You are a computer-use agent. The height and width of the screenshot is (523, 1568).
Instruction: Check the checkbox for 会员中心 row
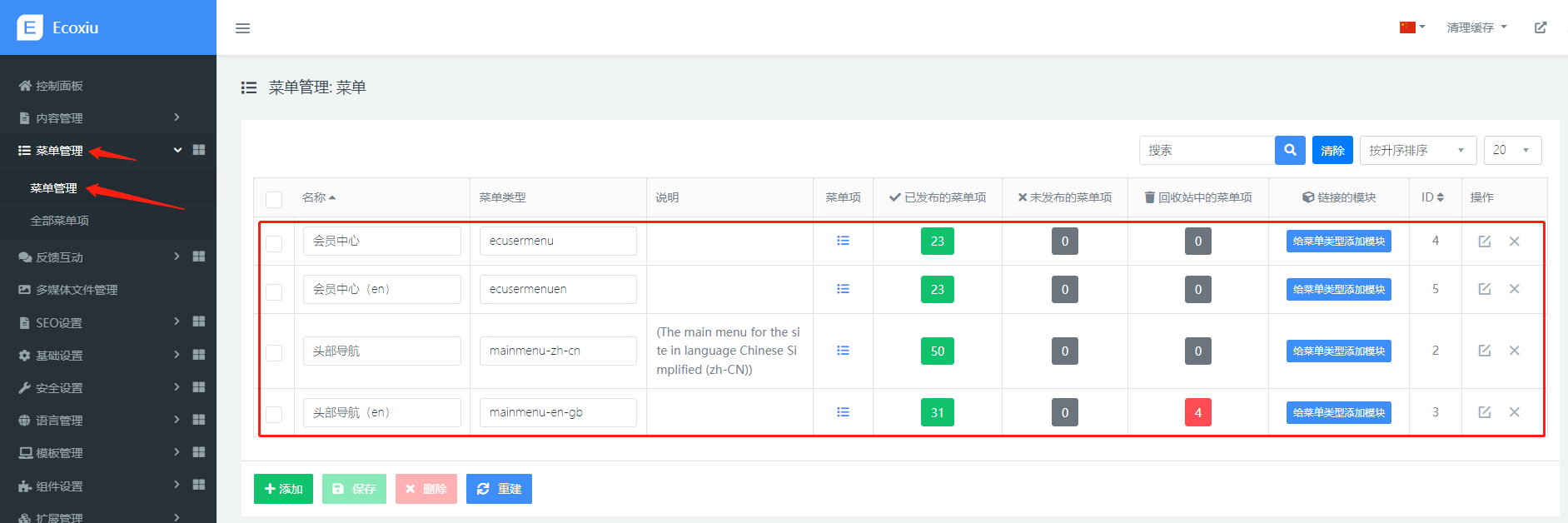(274, 243)
